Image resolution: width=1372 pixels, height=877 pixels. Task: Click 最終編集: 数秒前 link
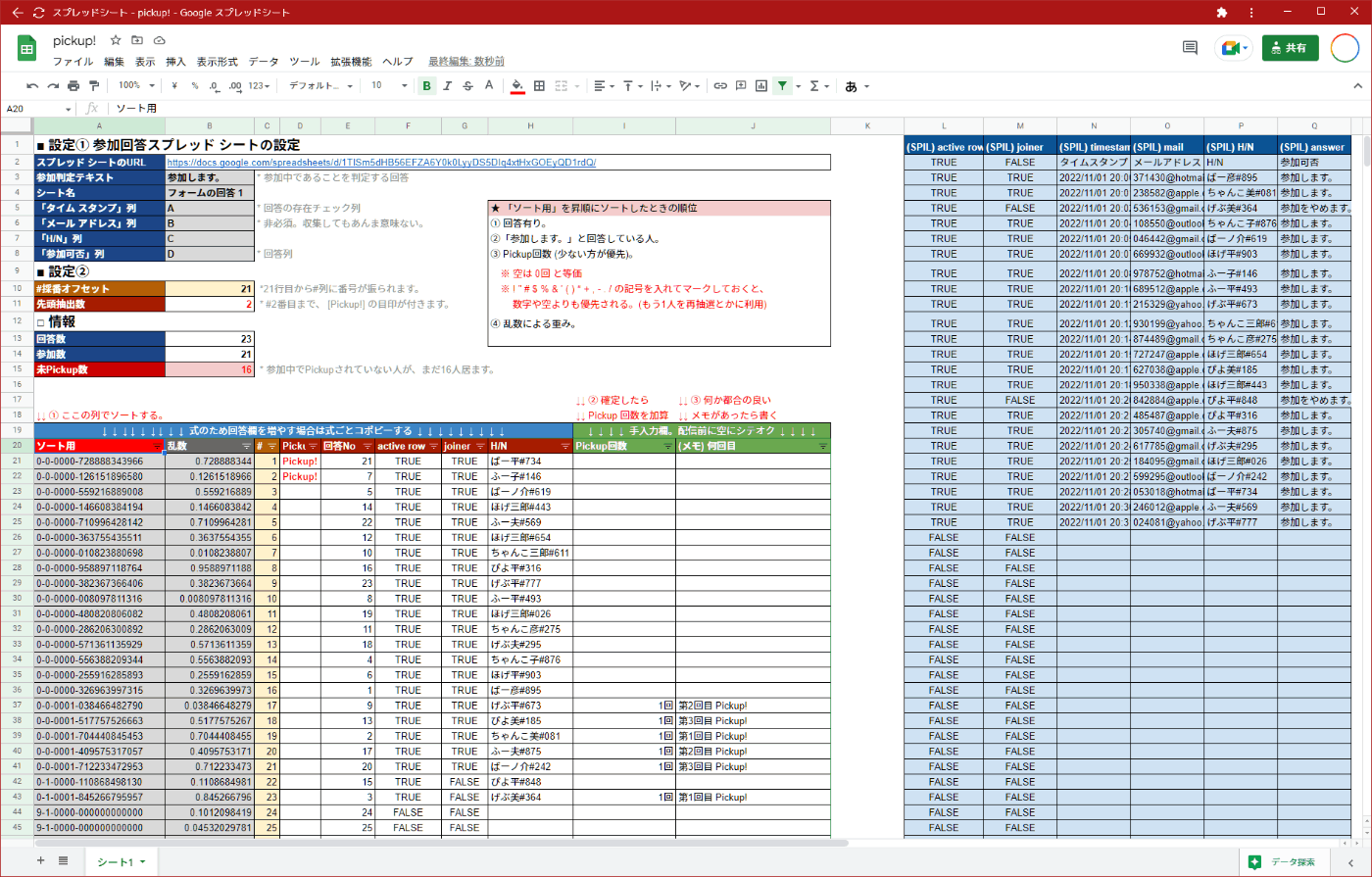click(466, 62)
